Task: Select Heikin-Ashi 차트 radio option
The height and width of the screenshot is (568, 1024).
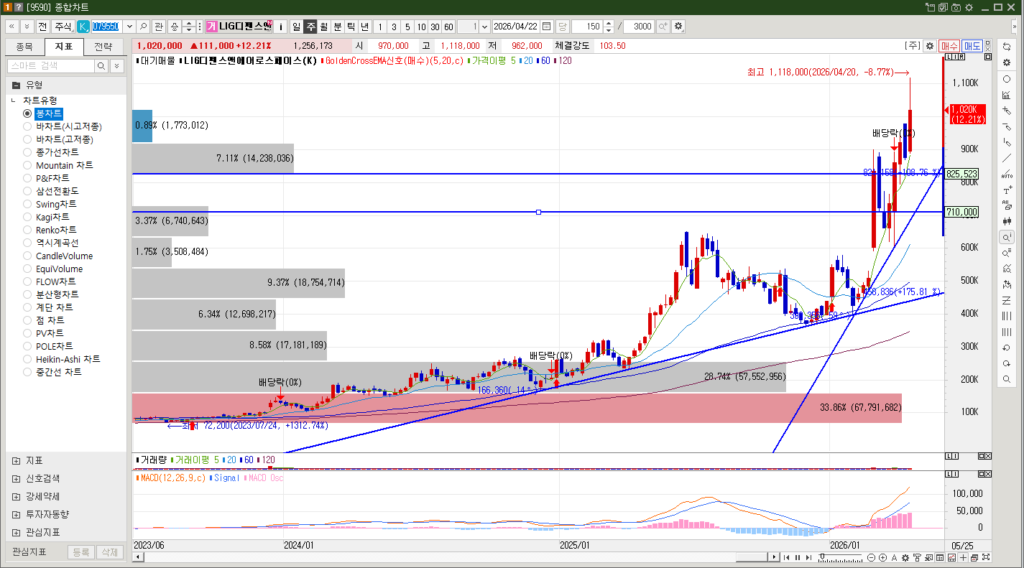Action: (28, 359)
